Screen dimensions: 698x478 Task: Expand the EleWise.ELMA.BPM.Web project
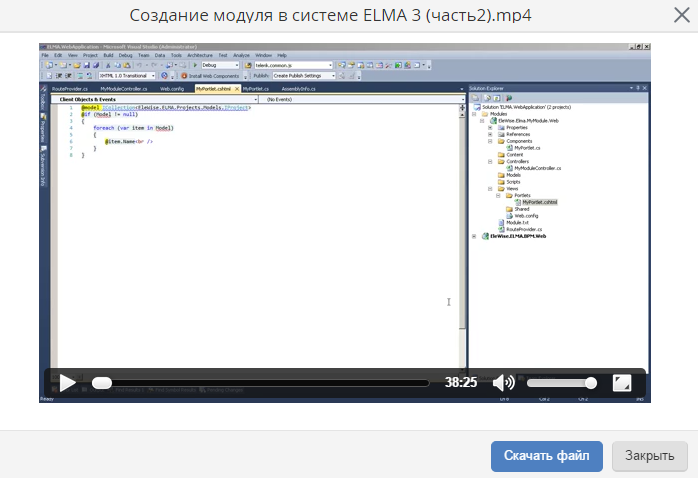point(474,236)
